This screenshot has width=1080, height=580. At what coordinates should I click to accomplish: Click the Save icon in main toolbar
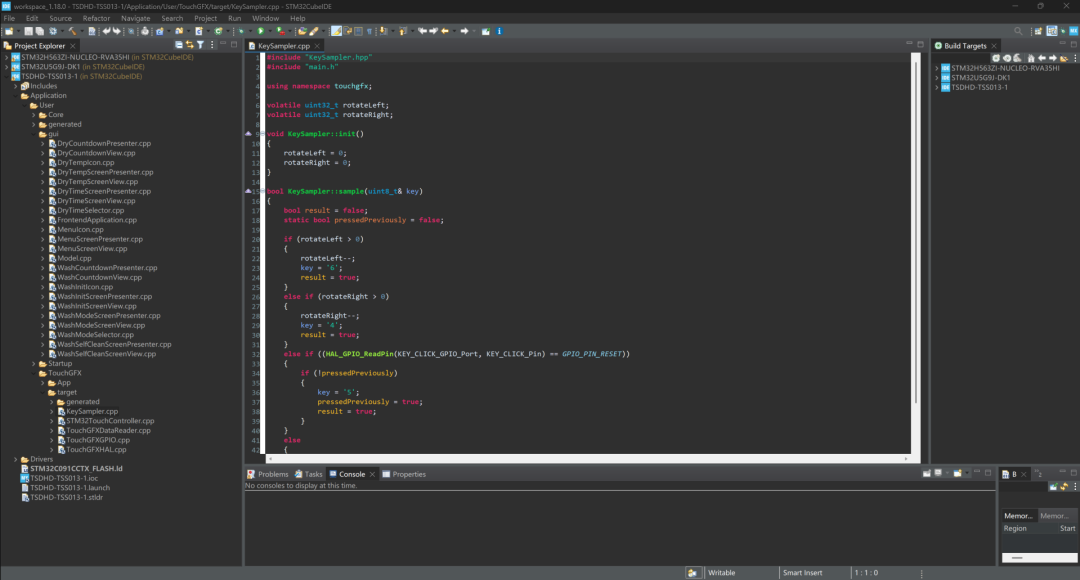[x=28, y=31]
